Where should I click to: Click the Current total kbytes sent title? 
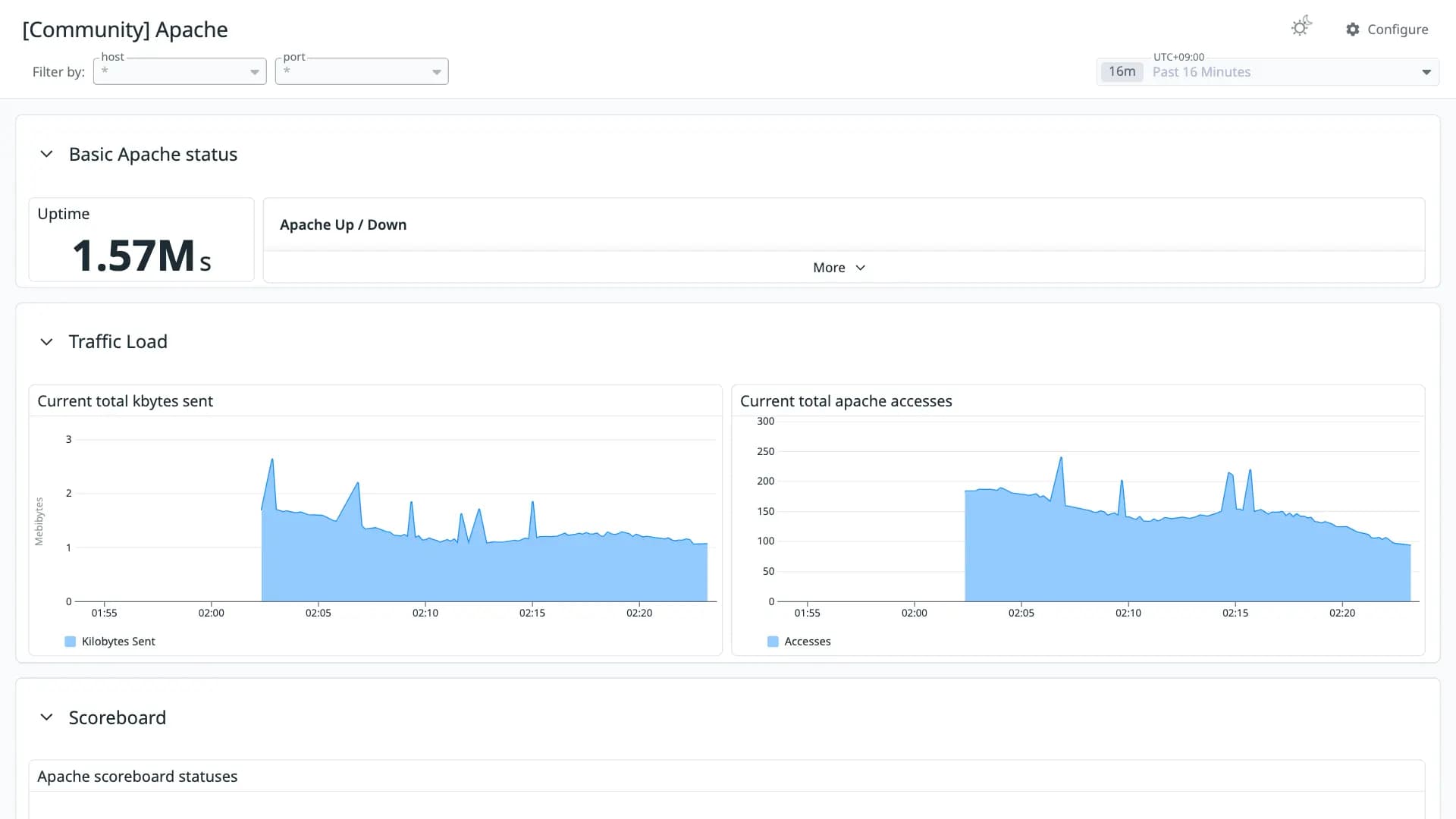pyautogui.click(x=125, y=401)
